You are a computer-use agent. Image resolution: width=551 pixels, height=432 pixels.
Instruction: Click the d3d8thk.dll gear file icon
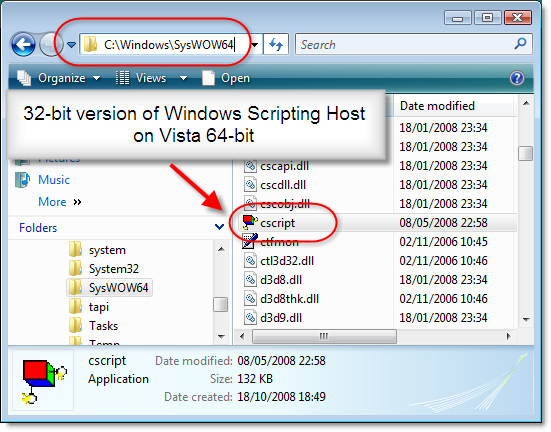(x=250, y=298)
